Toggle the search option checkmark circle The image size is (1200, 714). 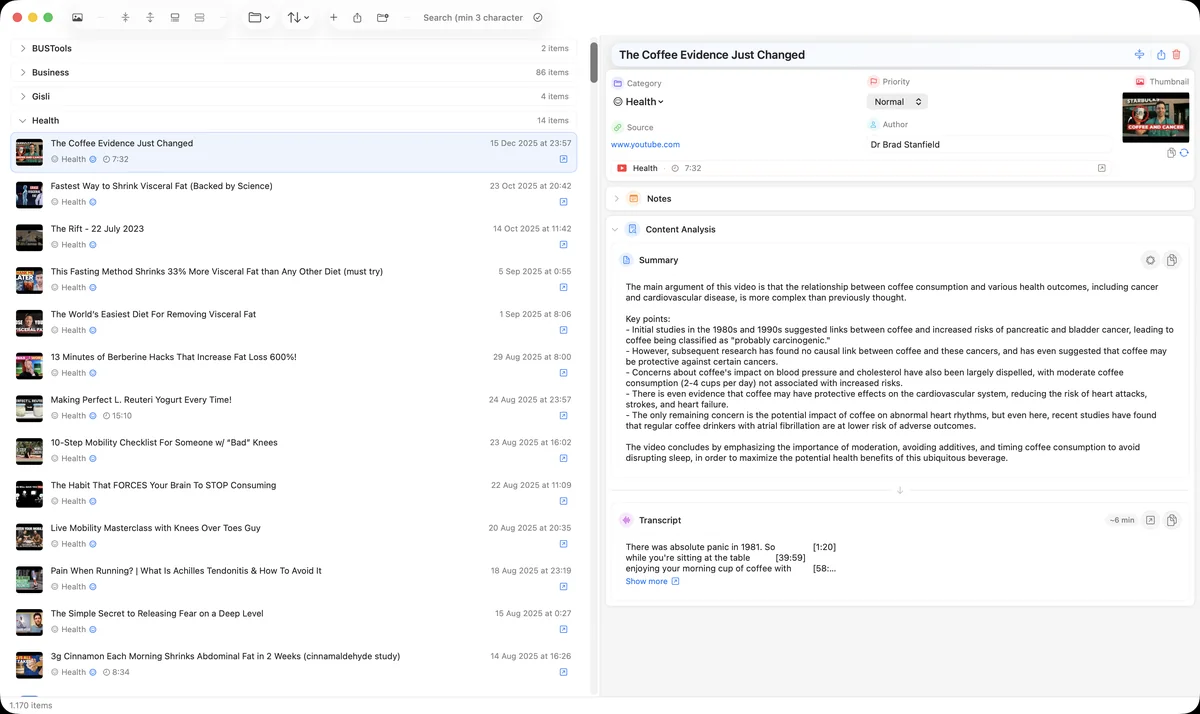coord(538,18)
